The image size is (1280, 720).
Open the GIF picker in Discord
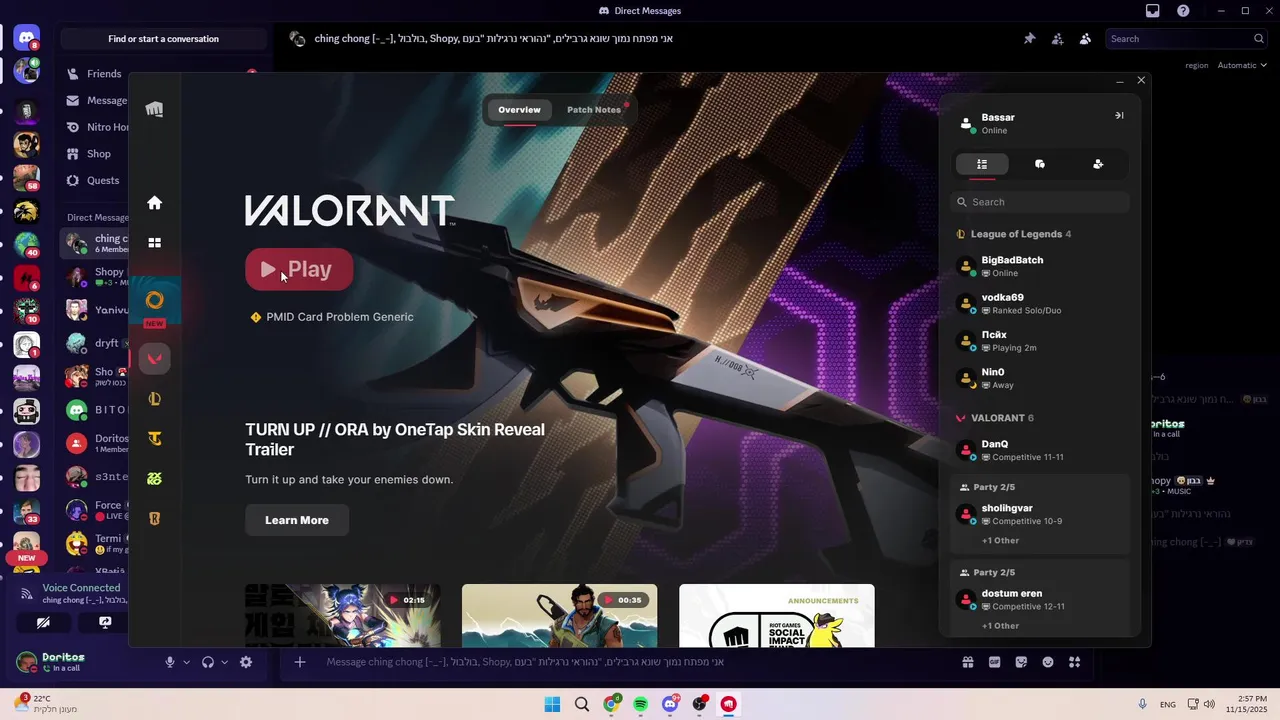click(995, 662)
